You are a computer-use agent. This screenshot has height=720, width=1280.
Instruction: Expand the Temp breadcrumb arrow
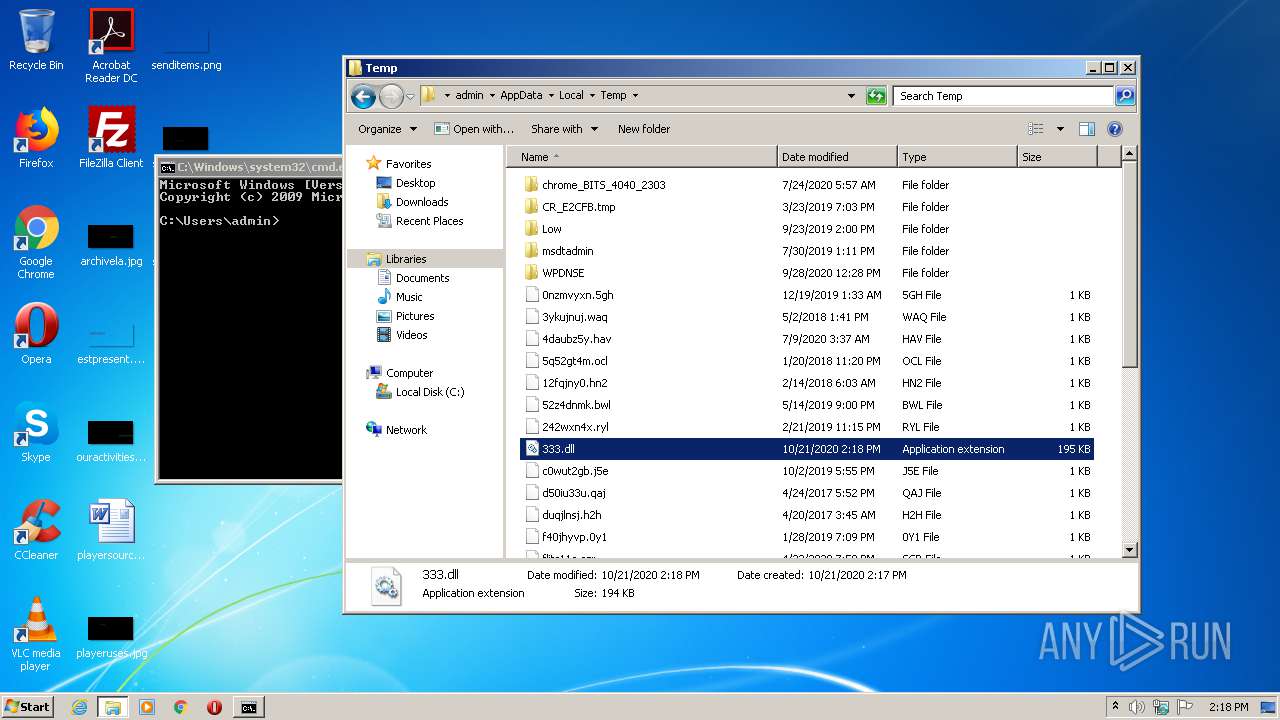pos(634,96)
